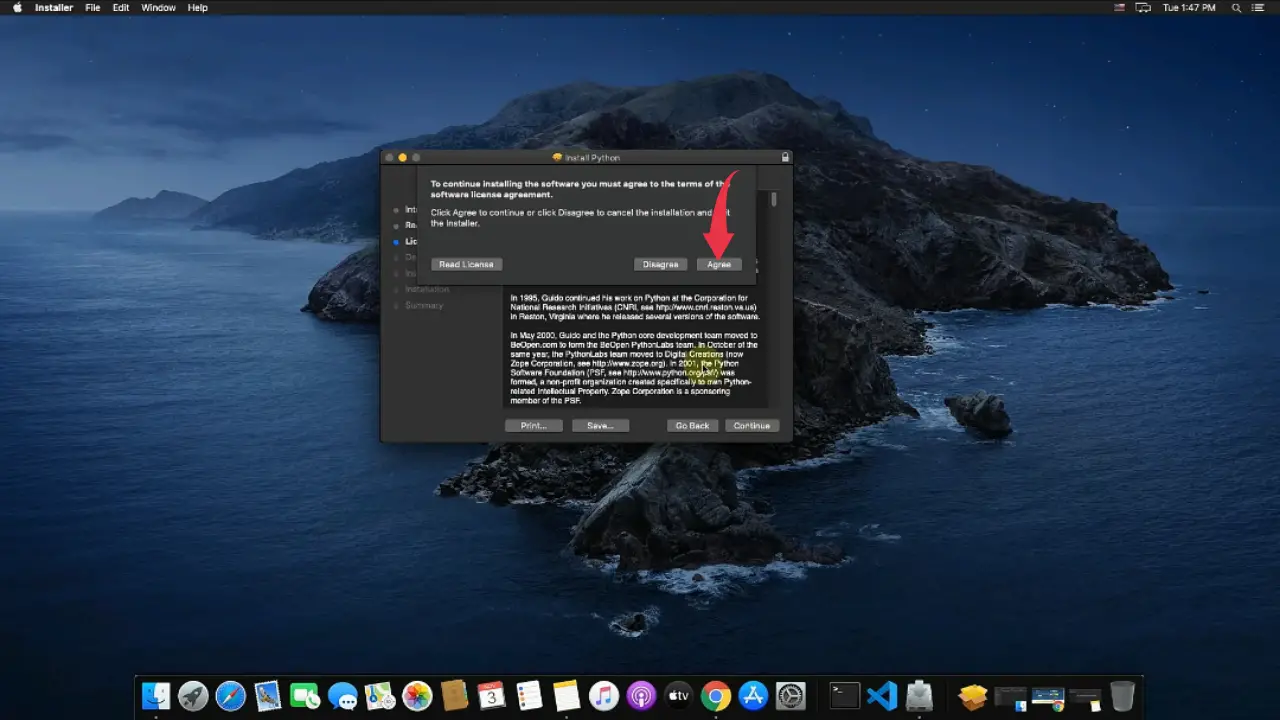The image size is (1280, 720).
Task: Click the Install Python window title
Action: pos(593,157)
